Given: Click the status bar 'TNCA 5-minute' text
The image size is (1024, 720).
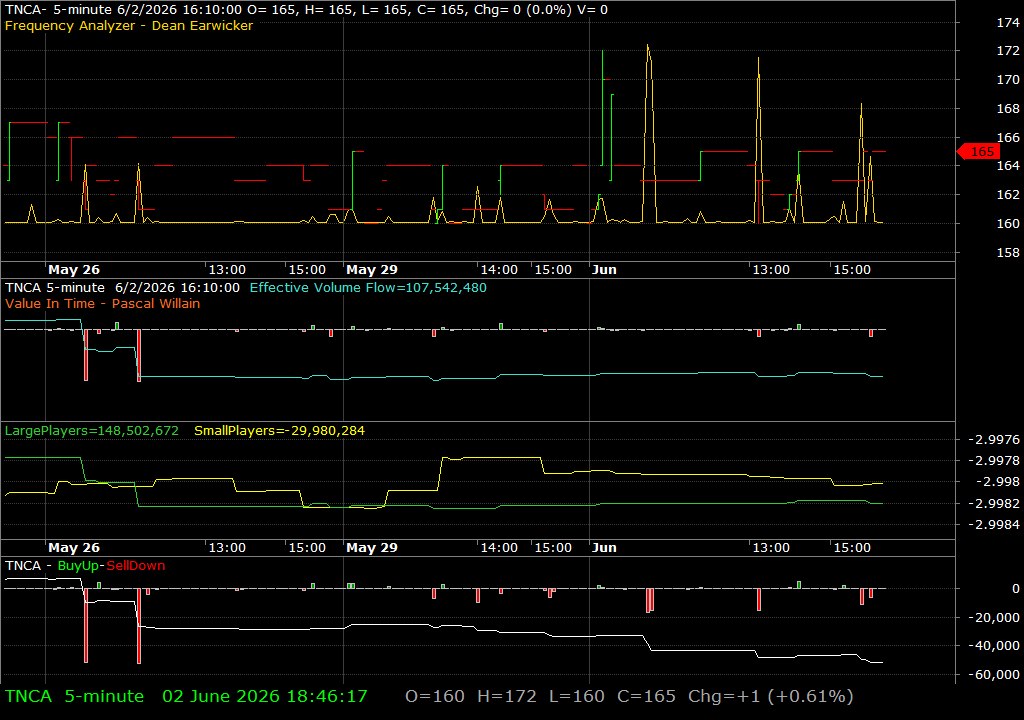Looking at the screenshot, I should click(x=74, y=696).
